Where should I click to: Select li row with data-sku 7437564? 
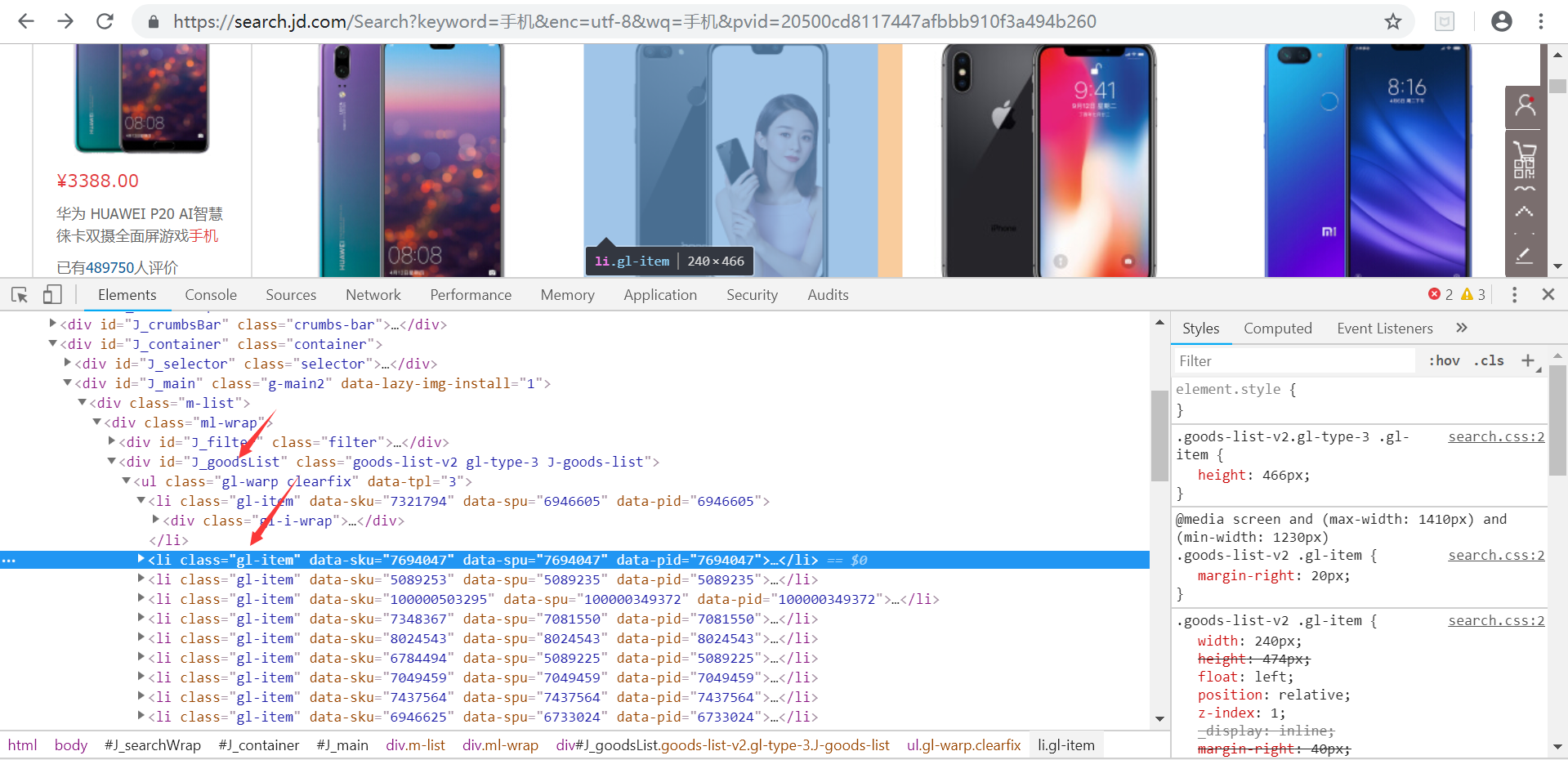574,697
